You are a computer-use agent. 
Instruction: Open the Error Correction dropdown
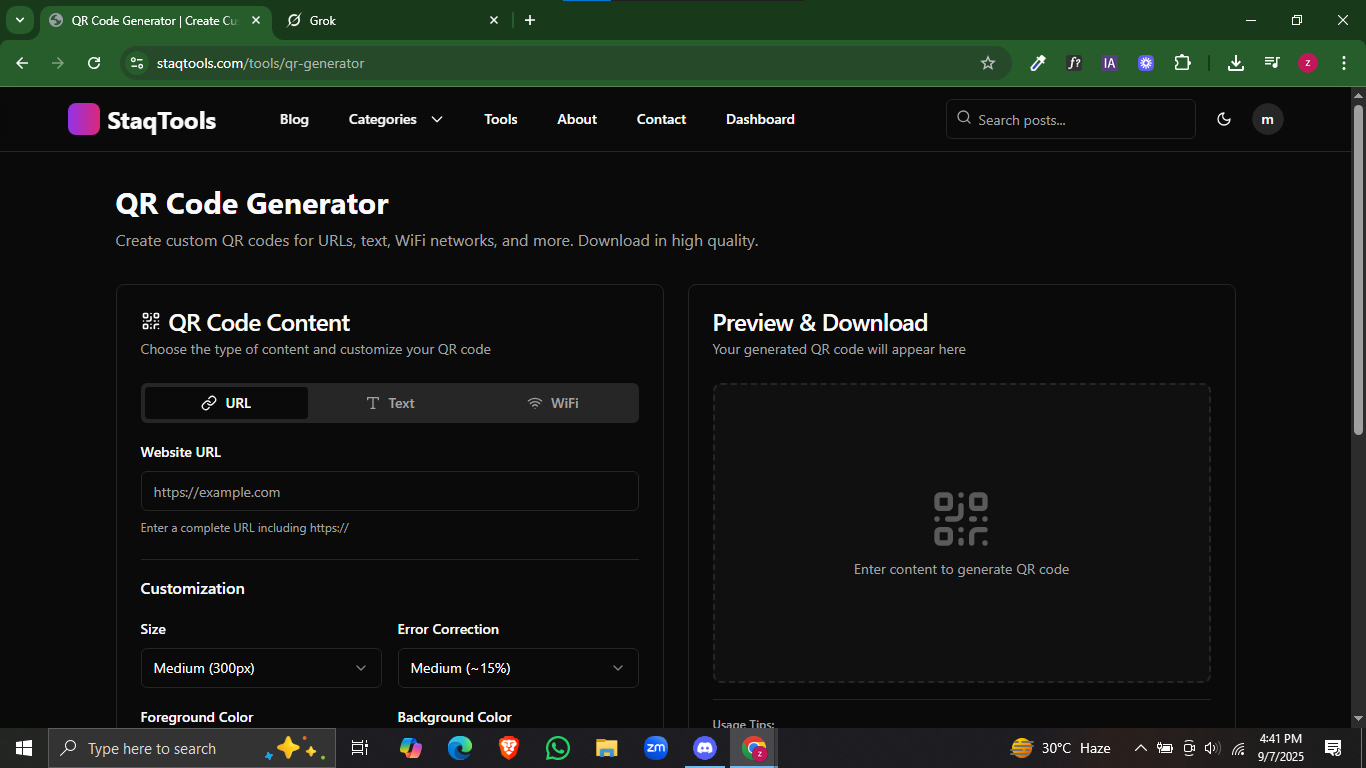[518, 668]
